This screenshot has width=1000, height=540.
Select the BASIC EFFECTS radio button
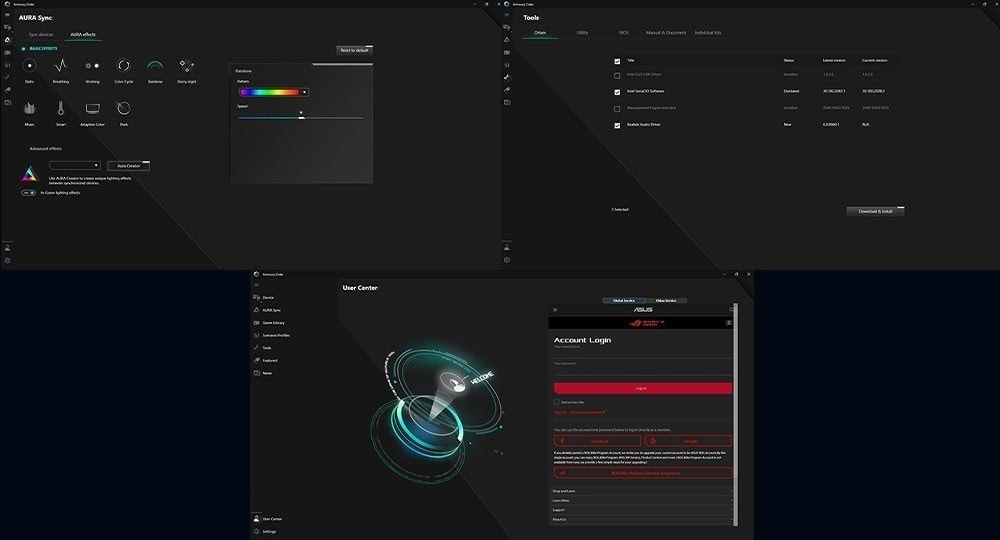coord(24,48)
